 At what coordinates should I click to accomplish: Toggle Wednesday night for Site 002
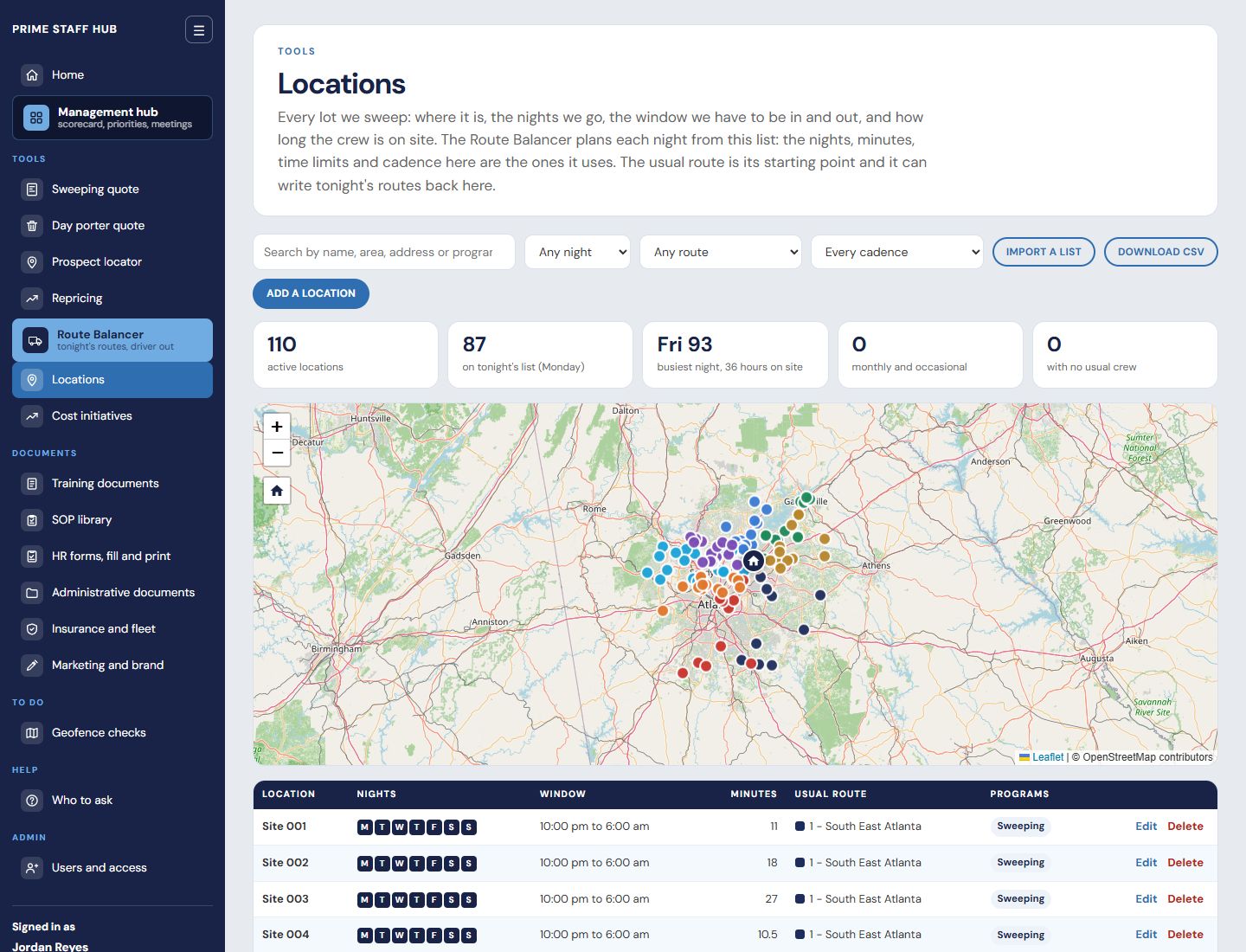click(400, 864)
